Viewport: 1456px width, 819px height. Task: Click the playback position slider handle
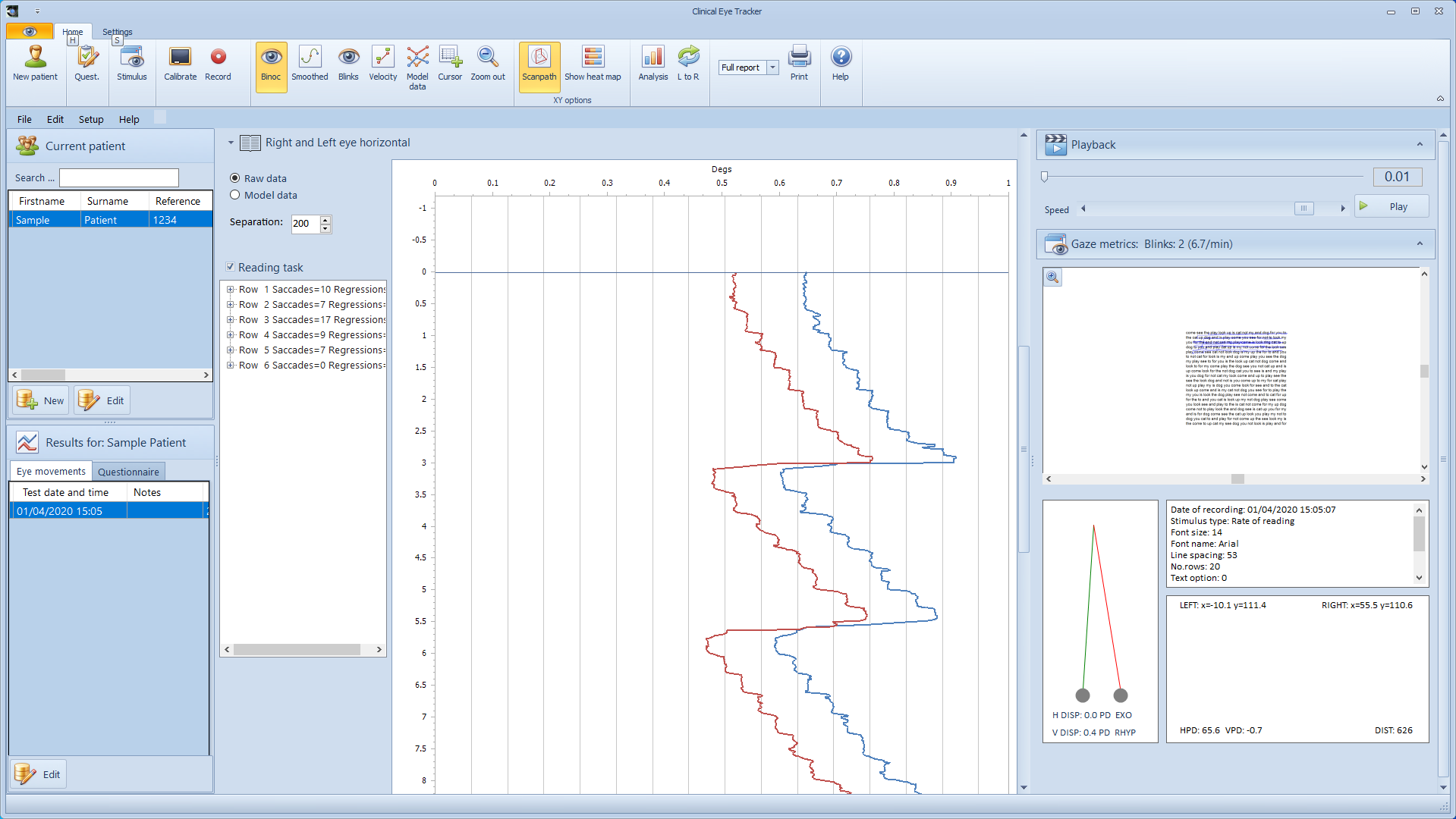click(1045, 177)
